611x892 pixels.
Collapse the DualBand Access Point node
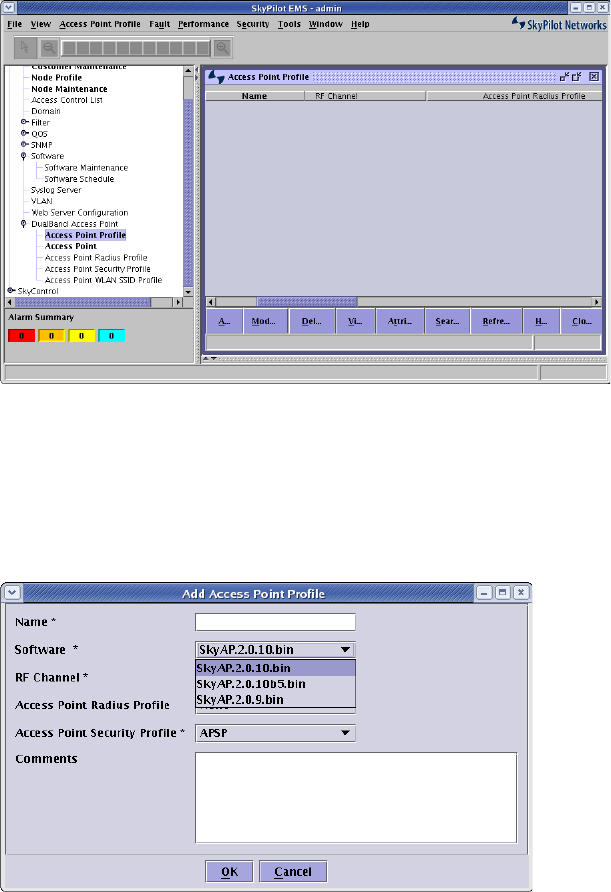(23, 224)
